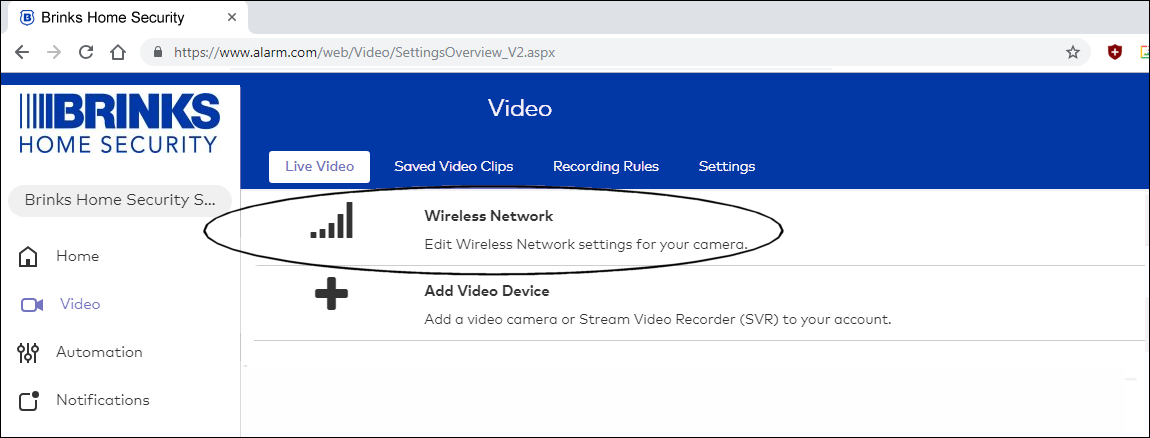This screenshot has height=438, width=1150.
Task: Click the browser back arrow
Action: [21, 52]
